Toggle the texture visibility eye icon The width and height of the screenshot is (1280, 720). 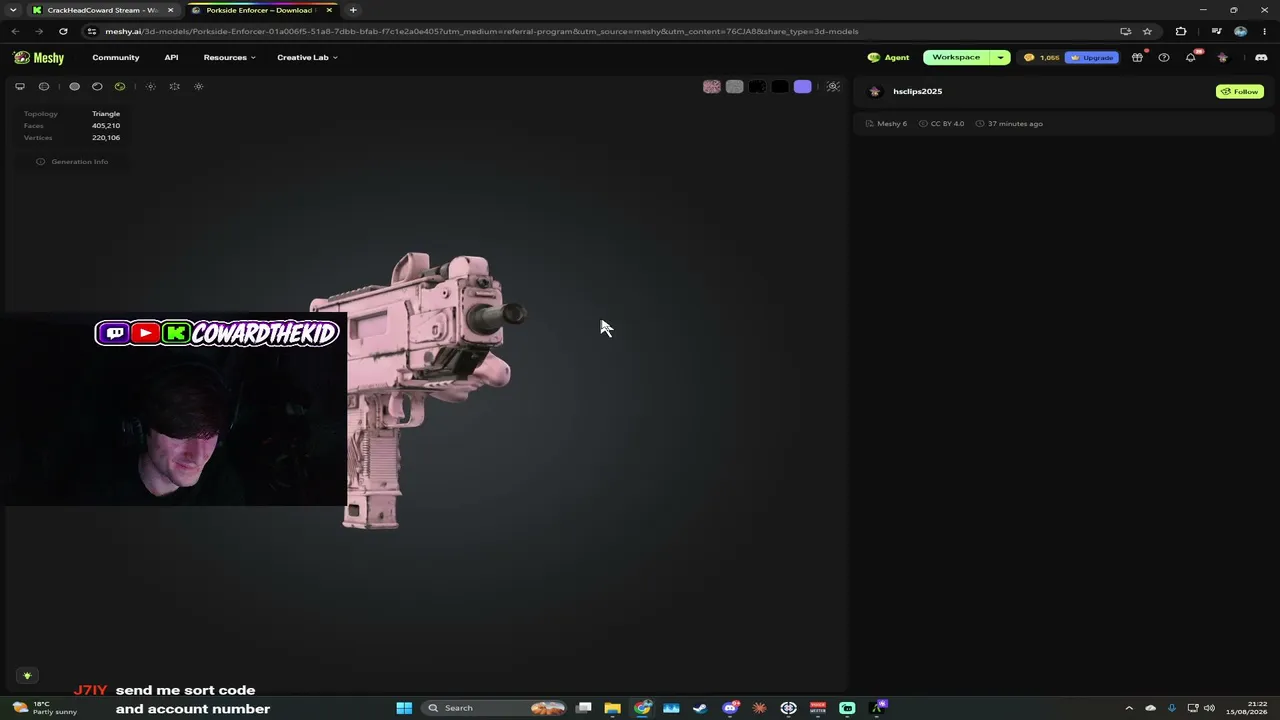pos(833,87)
